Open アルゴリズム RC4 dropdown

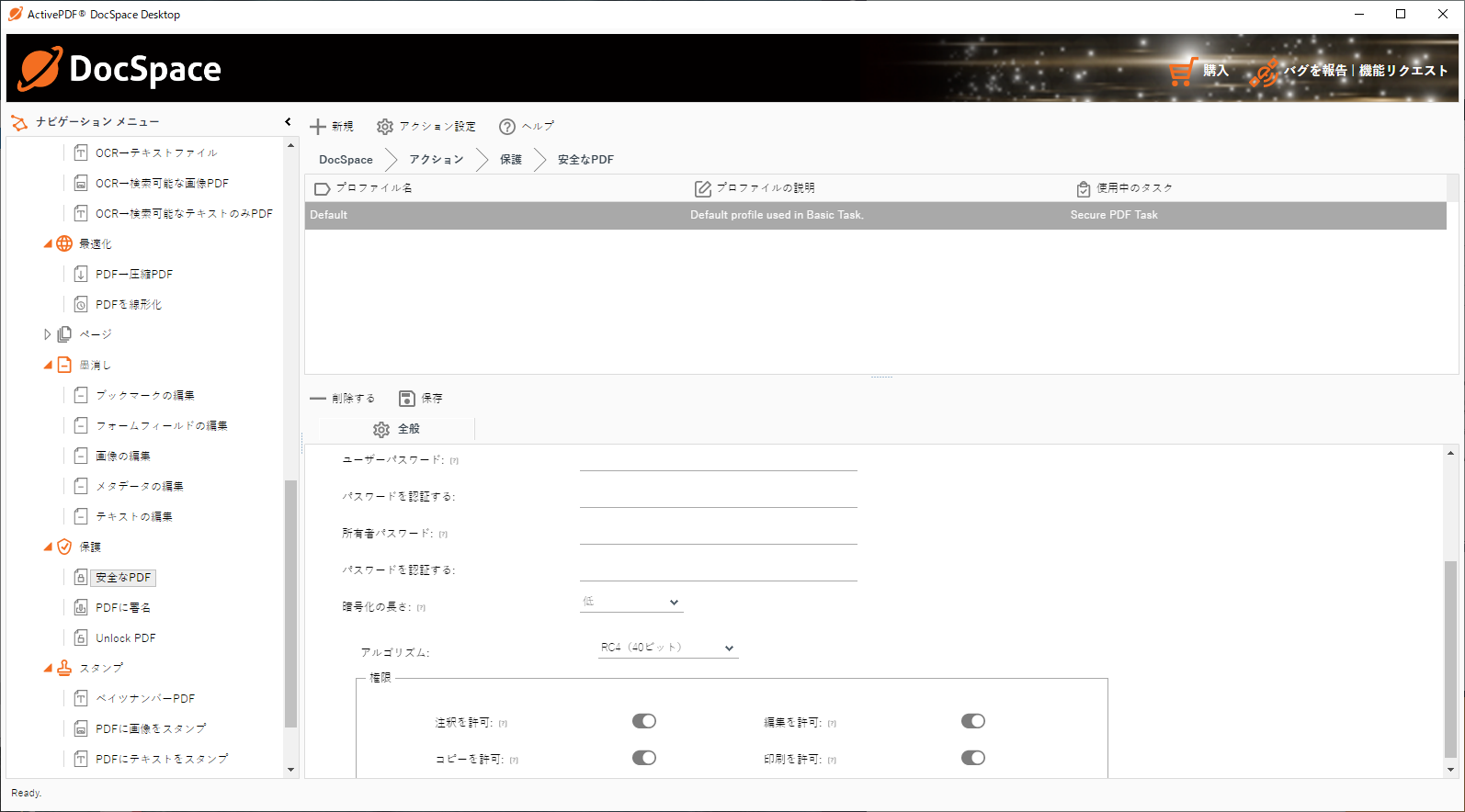pos(668,648)
